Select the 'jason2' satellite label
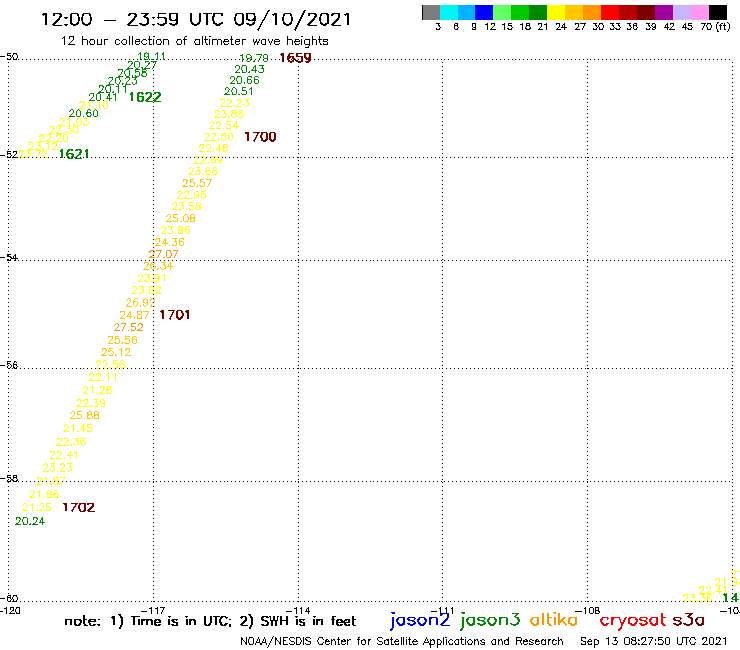The height and width of the screenshot is (650, 740). point(420,620)
